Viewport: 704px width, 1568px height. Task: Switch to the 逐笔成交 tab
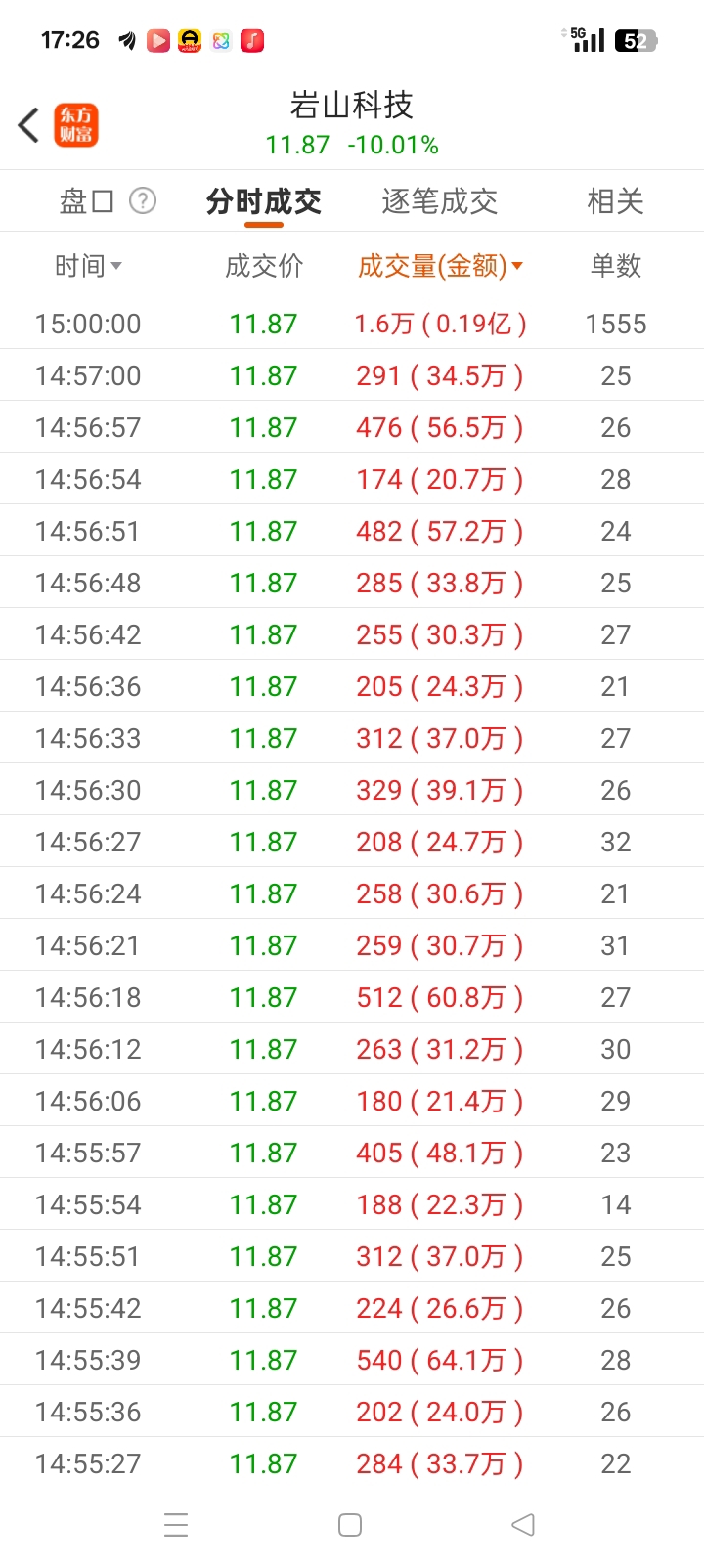[439, 201]
